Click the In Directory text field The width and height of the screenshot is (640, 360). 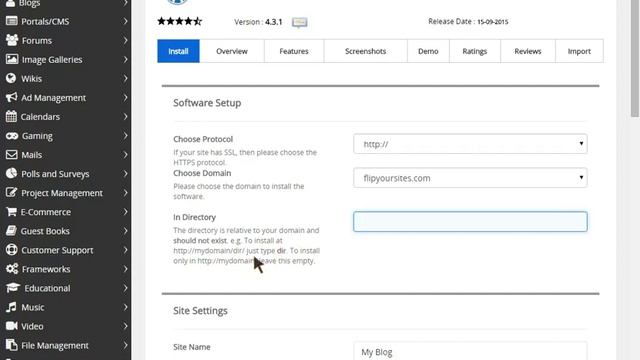click(x=470, y=222)
